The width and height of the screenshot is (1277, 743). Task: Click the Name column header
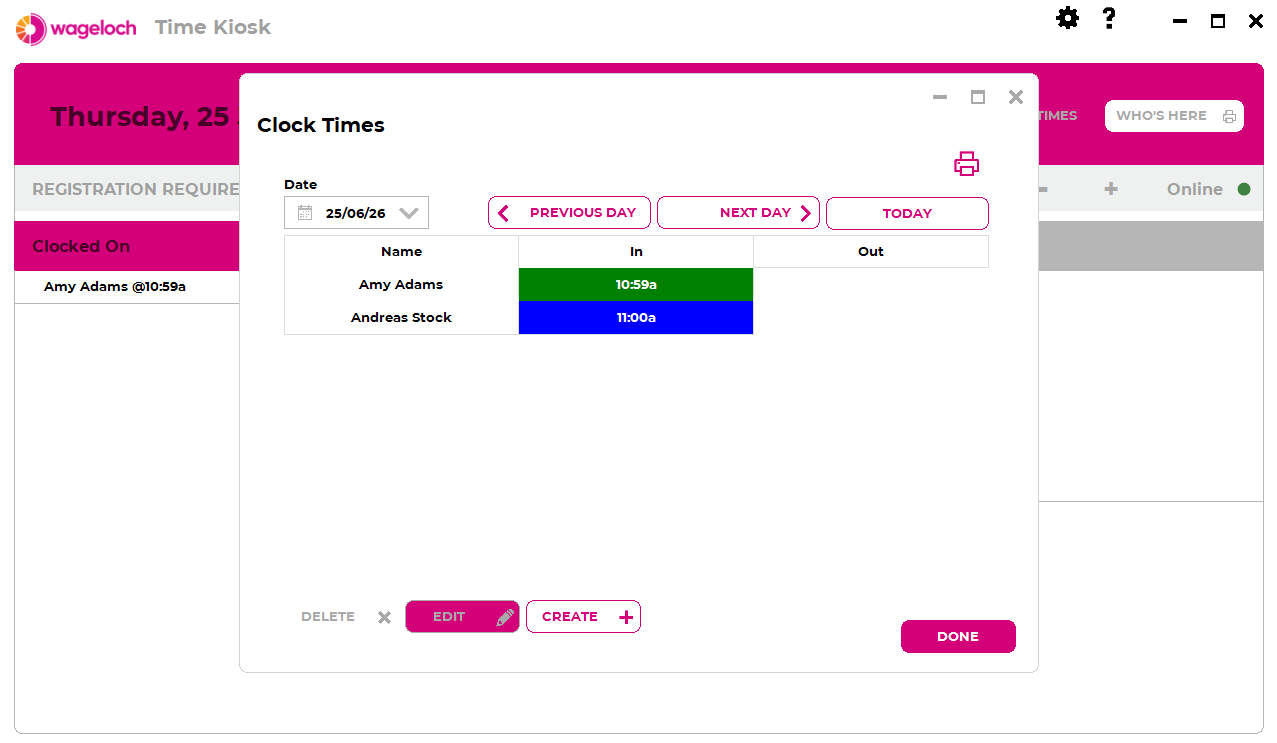(401, 252)
